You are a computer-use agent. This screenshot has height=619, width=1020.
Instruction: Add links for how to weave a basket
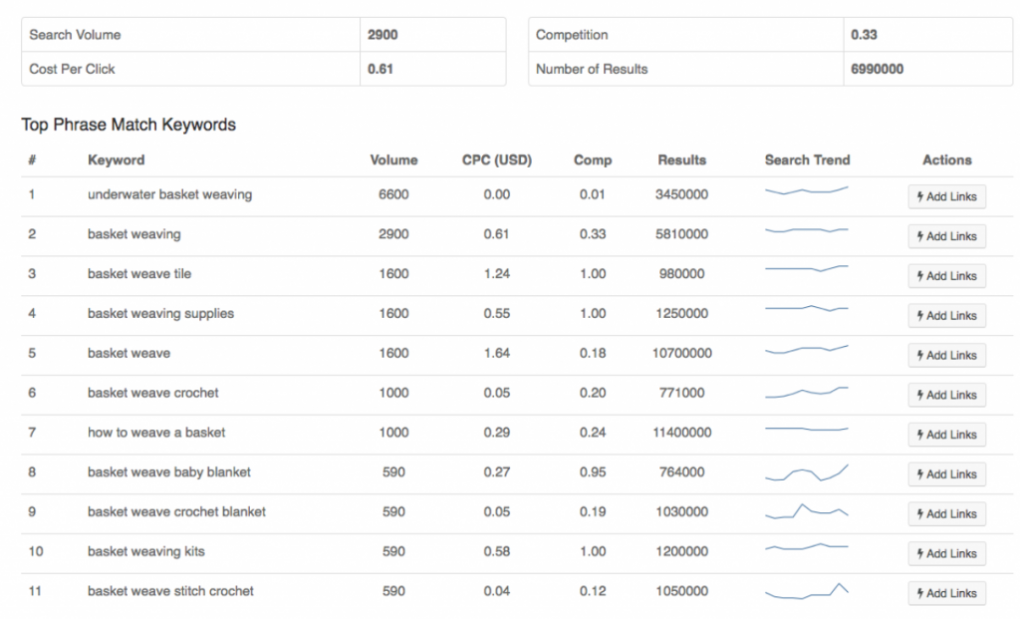(x=946, y=435)
